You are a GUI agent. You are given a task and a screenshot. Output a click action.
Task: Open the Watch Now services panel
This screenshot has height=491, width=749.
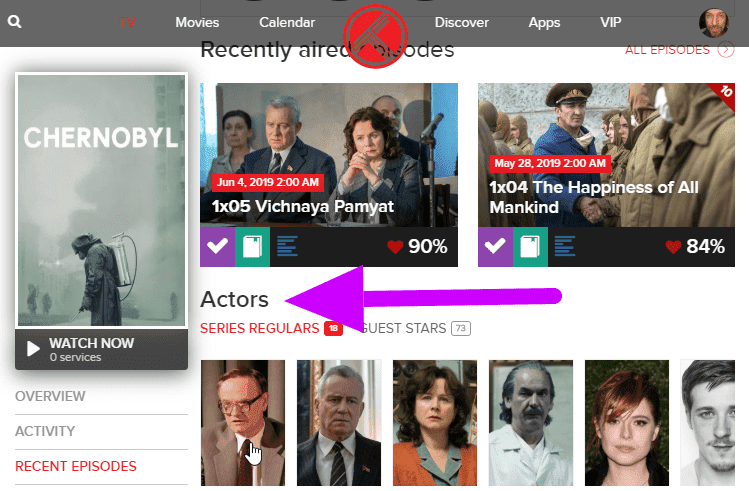point(101,349)
